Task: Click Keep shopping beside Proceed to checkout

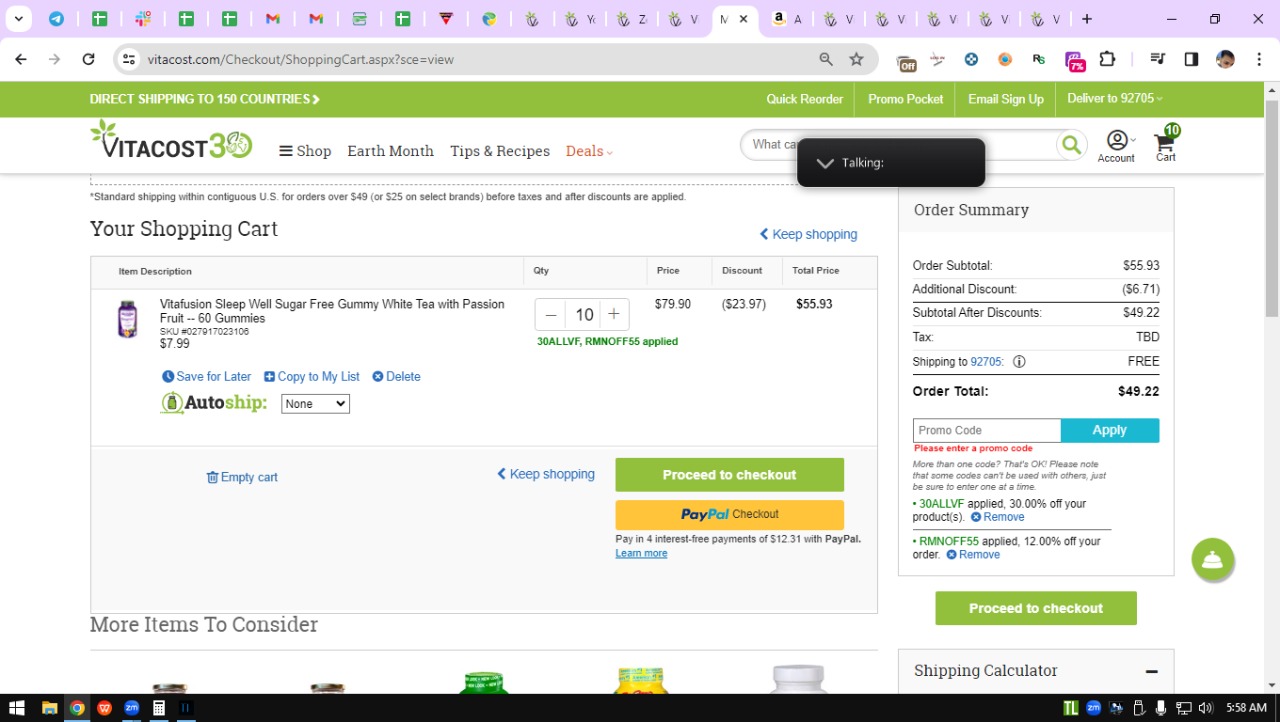Action: (546, 474)
